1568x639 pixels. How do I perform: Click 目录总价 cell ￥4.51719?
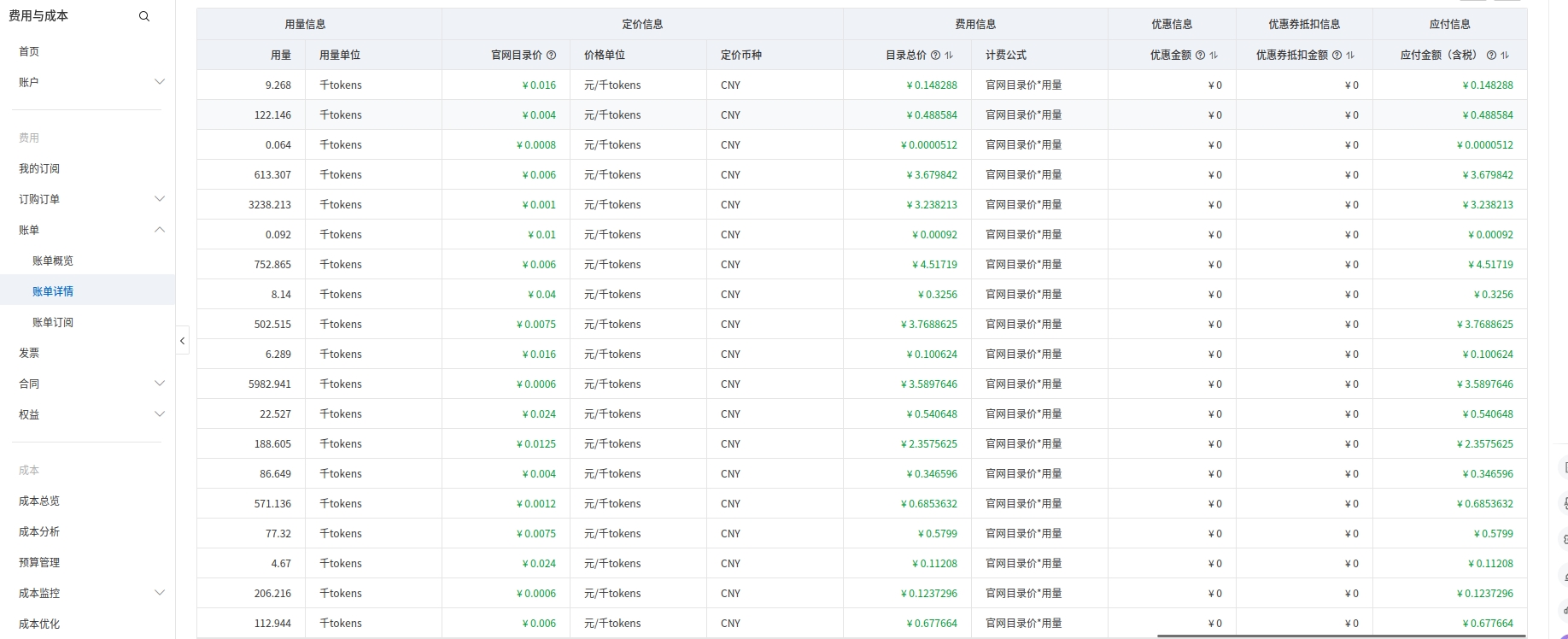[x=934, y=264]
